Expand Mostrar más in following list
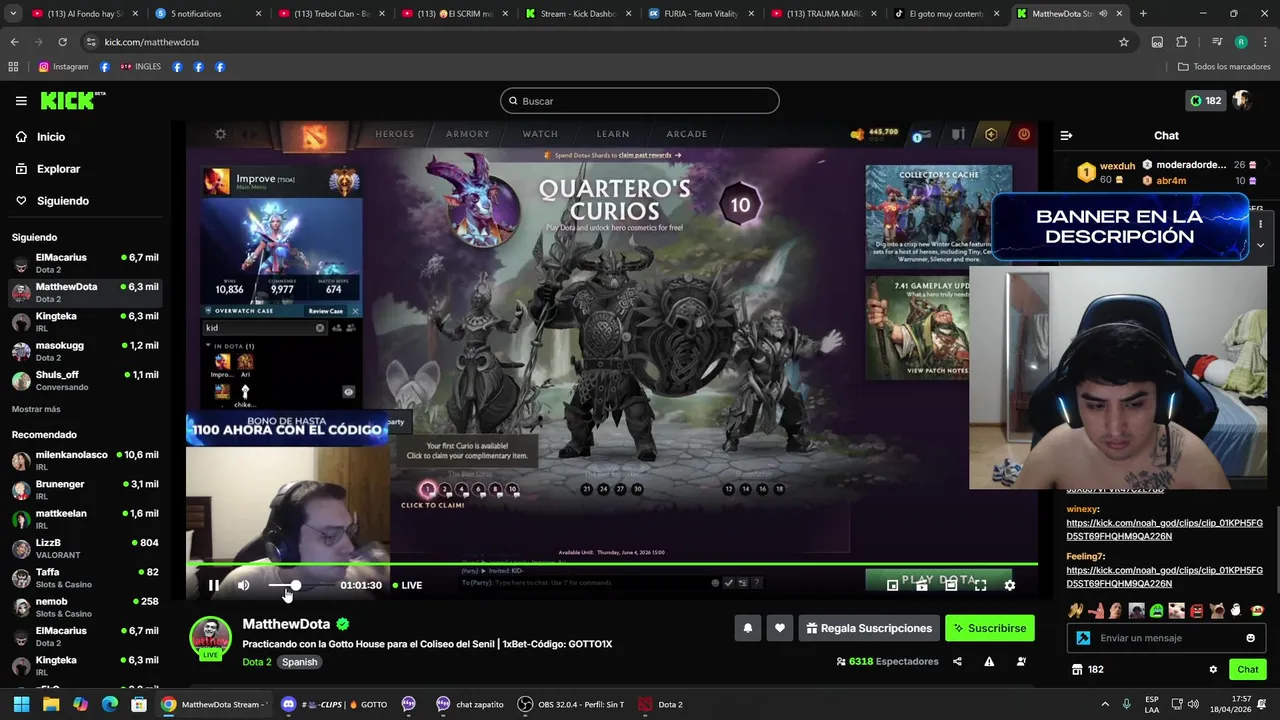The height and width of the screenshot is (720, 1280). point(36,409)
